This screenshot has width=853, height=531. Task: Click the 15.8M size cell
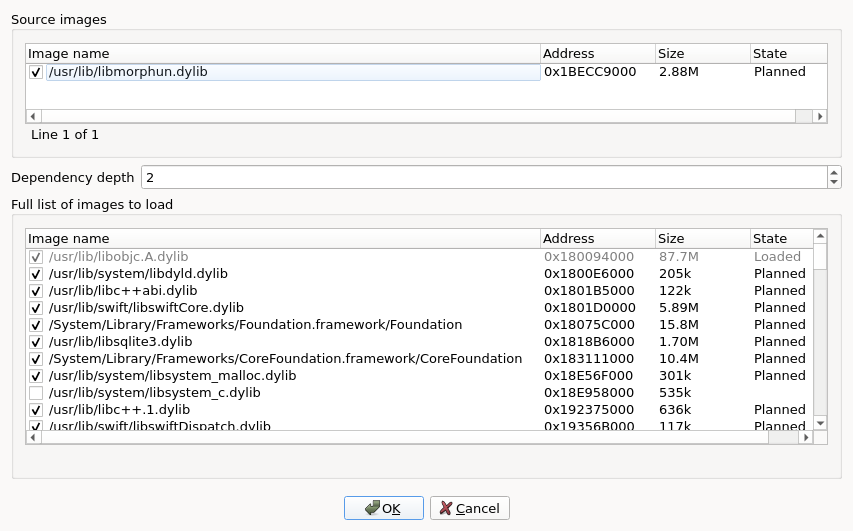[x=678, y=325]
